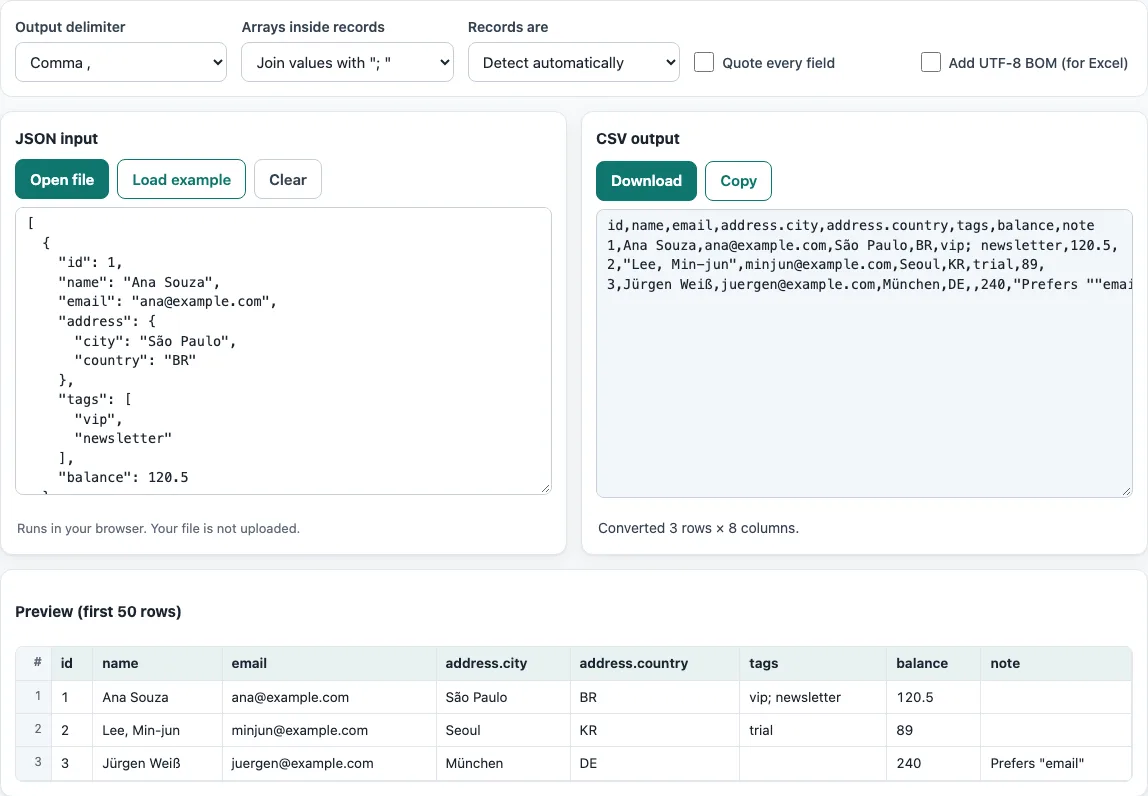Select the juergen@example.com email cell
Image resolution: width=1148 pixels, height=796 pixels.
[x=329, y=763]
